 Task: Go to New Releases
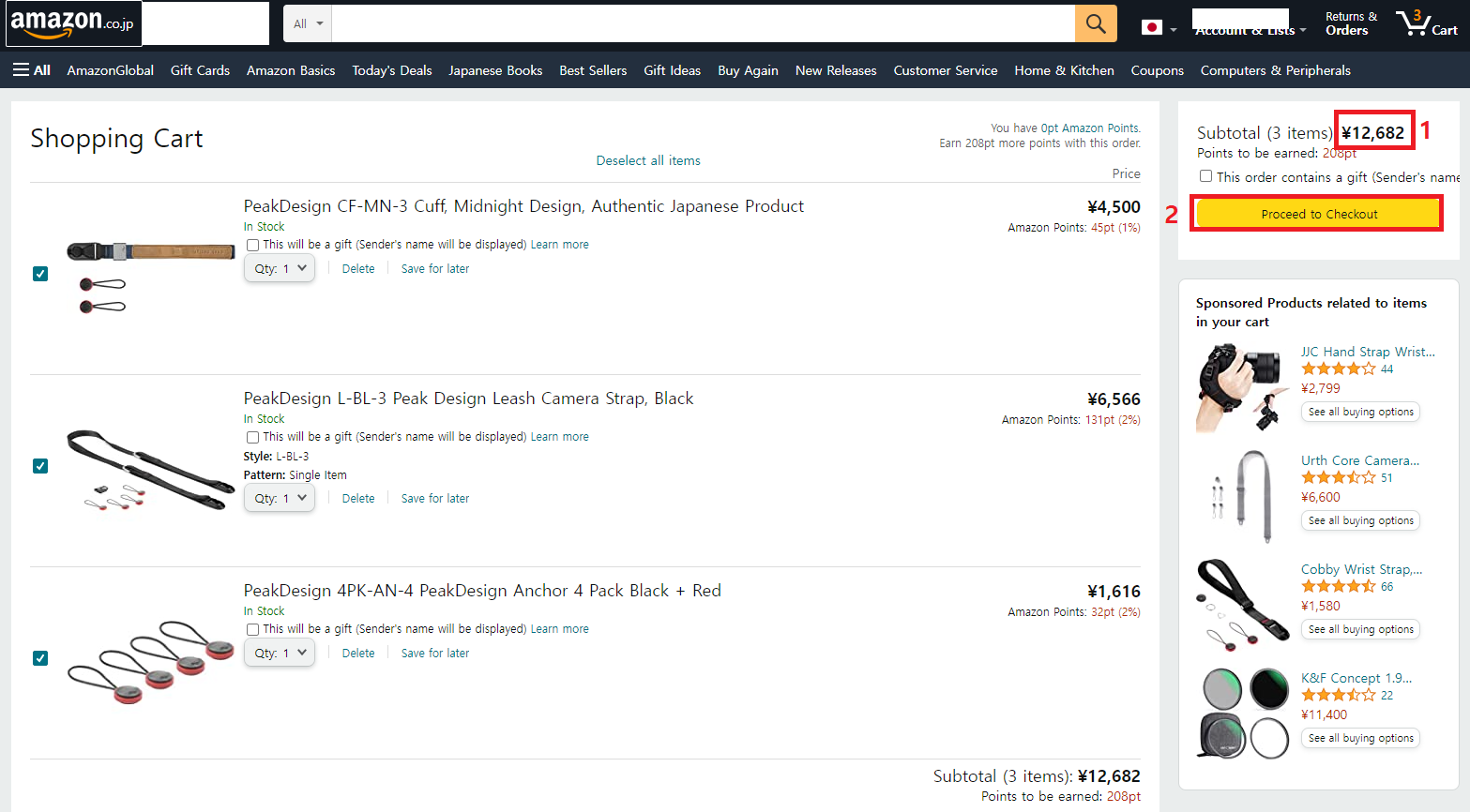point(836,70)
